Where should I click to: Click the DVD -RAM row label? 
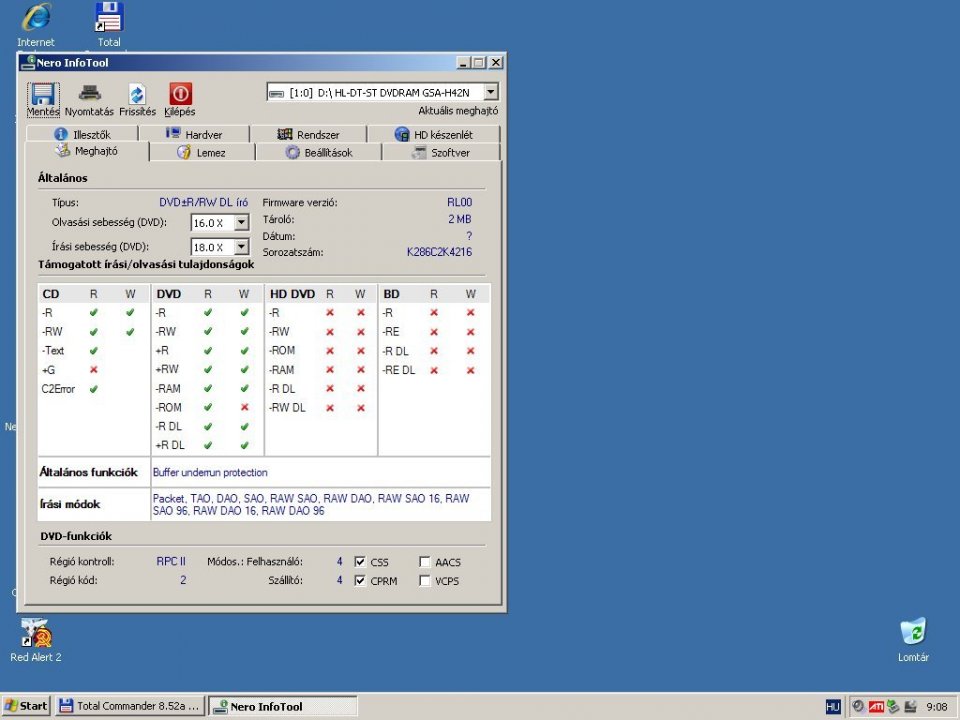coord(168,388)
